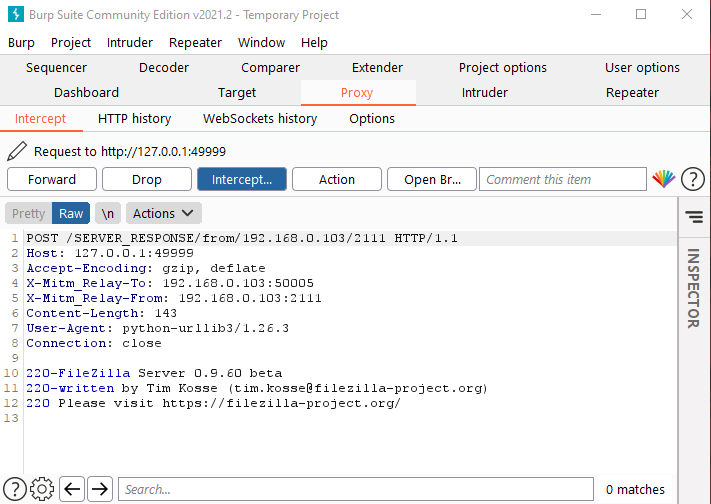Switch to the Intruder tool tab

pos(485,93)
